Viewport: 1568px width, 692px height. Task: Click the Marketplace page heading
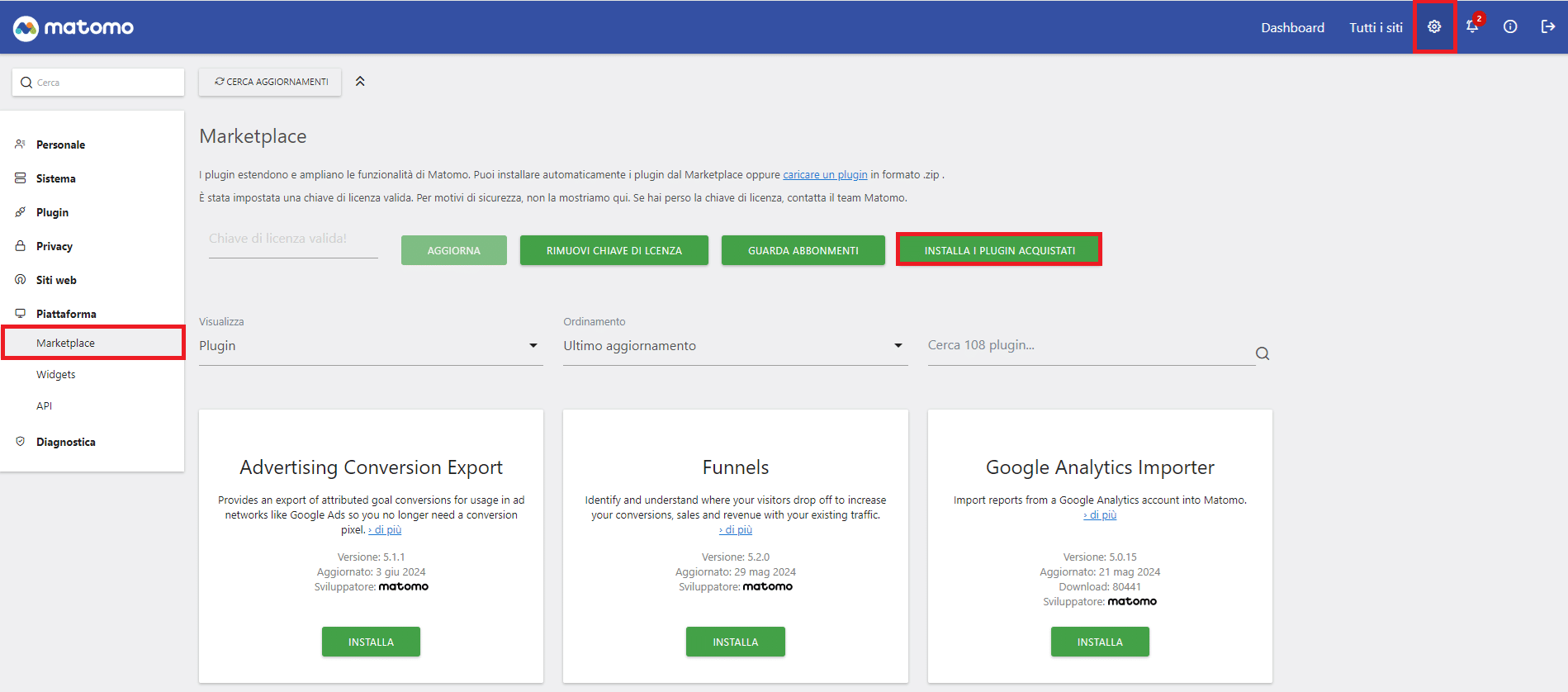tap(253, 136)
